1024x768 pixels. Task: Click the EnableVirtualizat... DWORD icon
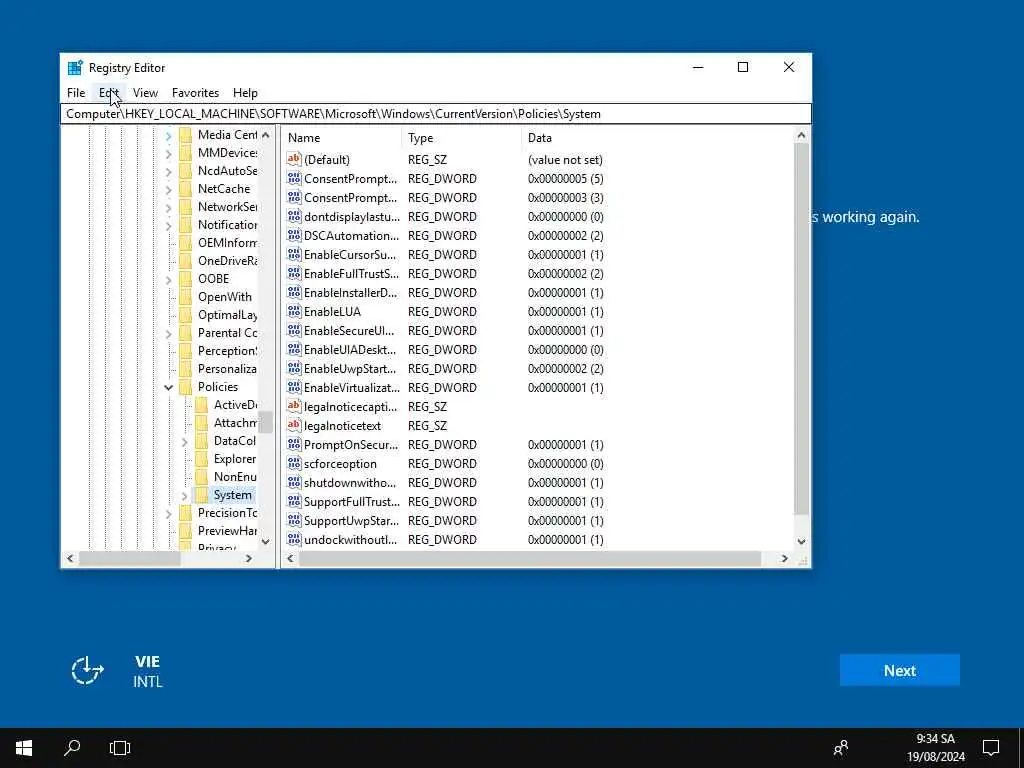[294, 387]
